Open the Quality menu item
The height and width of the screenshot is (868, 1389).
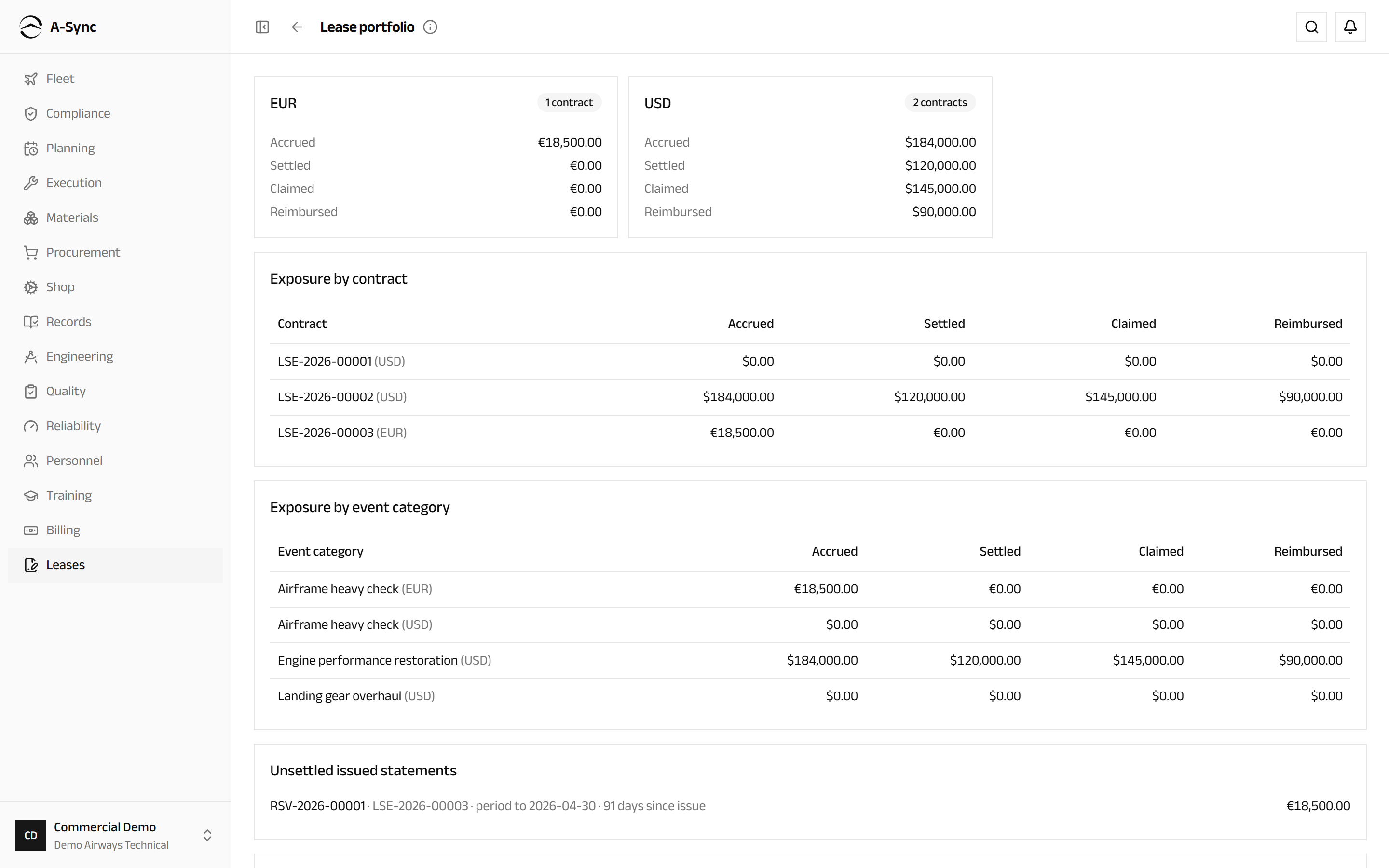tap(115, 392)
